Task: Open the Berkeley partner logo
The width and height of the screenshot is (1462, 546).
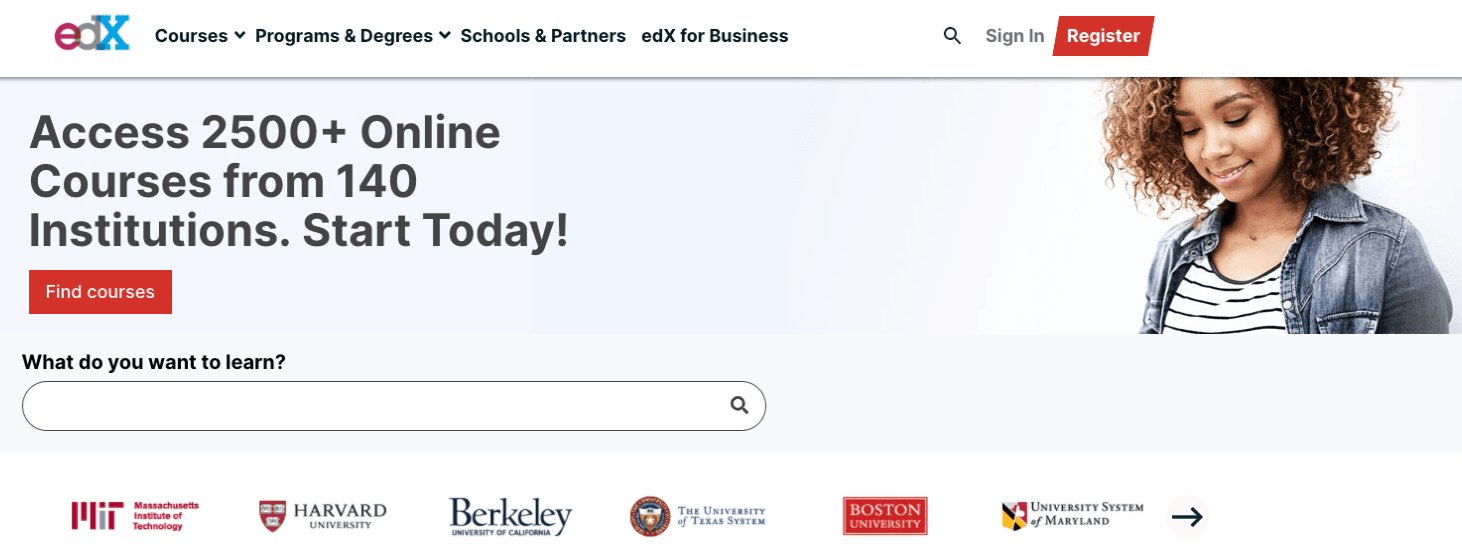Action: click(510, 516)
